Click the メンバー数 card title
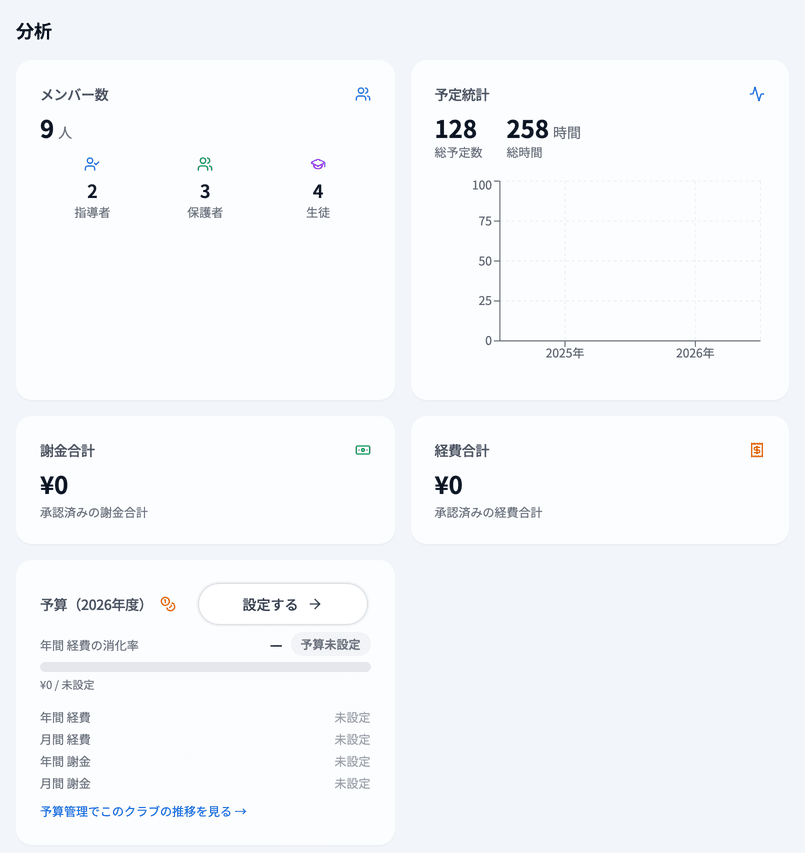Viewport: 805px width, 853px height. 75,95
